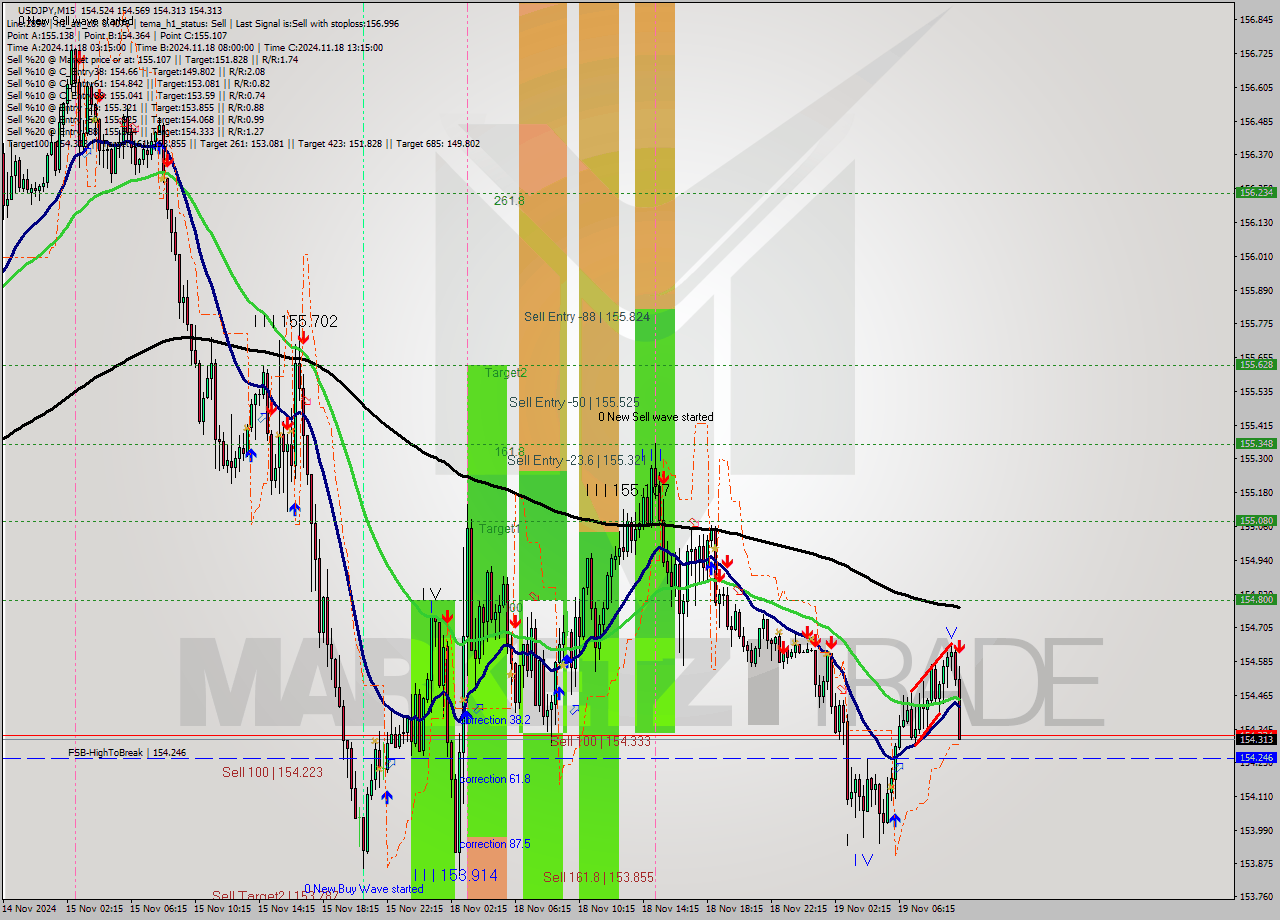Select the 'Sell Entry -88 | 155.824' label
Image resolution: width=1280 pixels, height=920 pixels.
click(x=587, y=317)
